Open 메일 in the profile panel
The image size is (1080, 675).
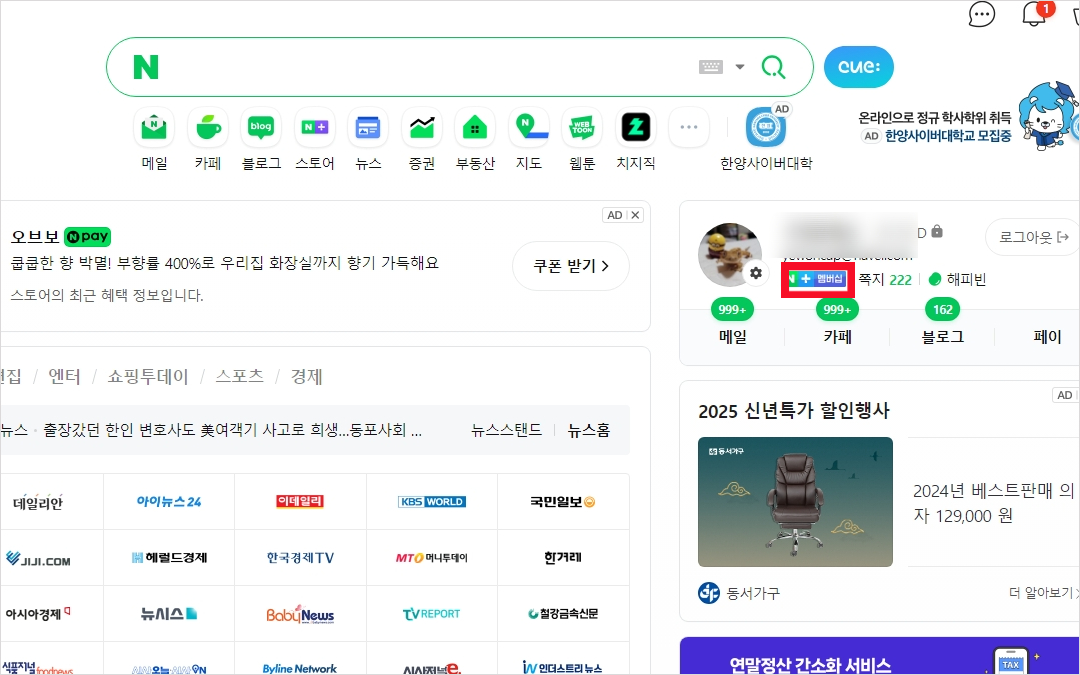pyautogui.click(x=733, y=336)
